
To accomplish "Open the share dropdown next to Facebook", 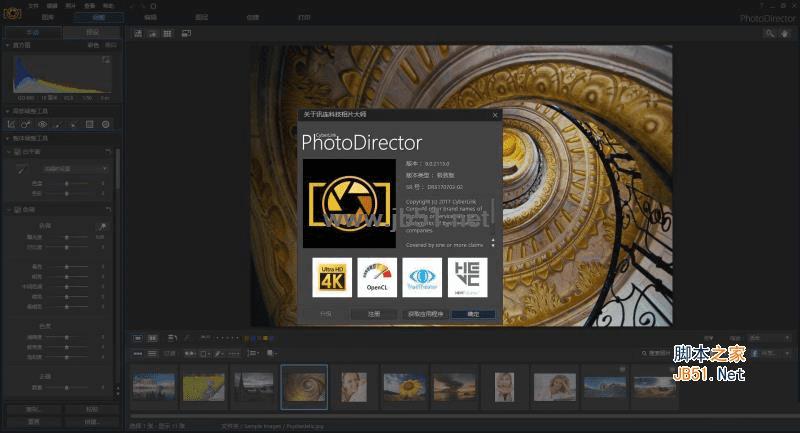I will [788, 353].
